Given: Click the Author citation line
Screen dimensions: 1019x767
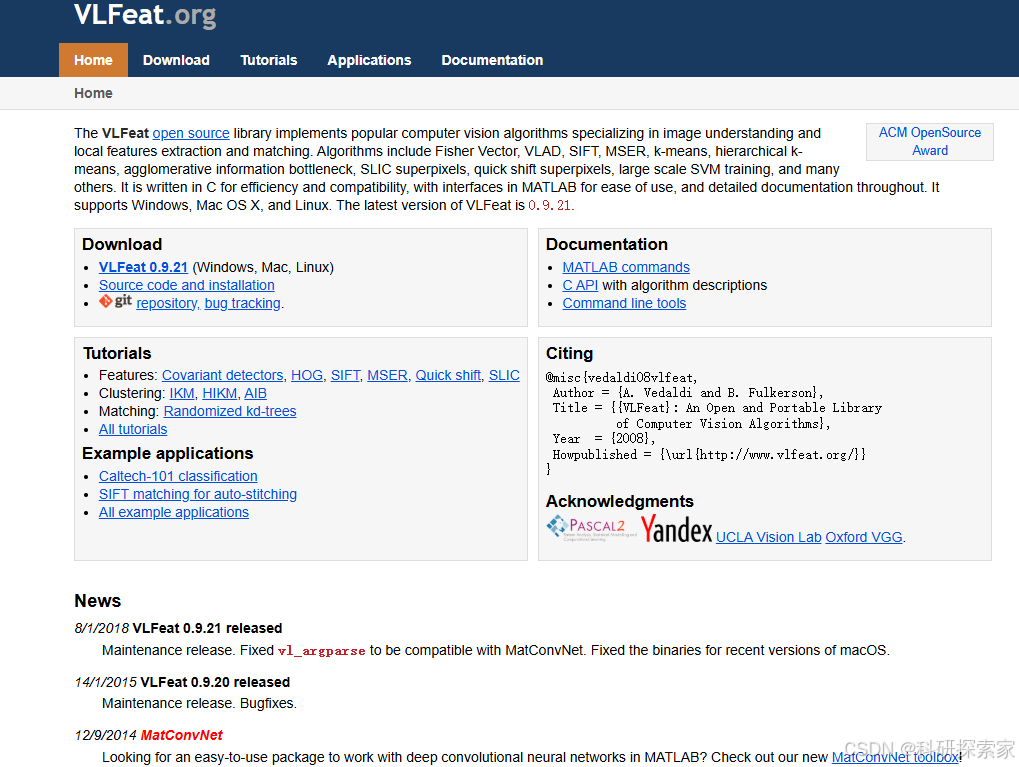Looking at the screenshot, I should 688,393.
